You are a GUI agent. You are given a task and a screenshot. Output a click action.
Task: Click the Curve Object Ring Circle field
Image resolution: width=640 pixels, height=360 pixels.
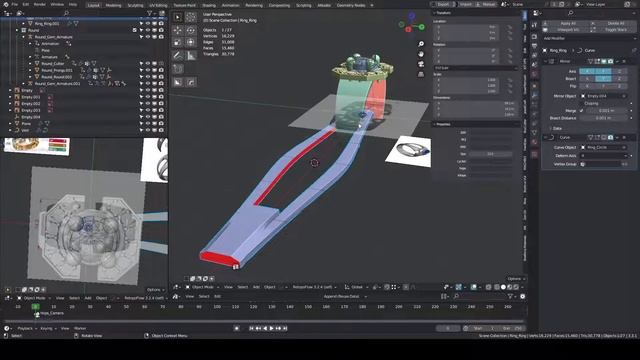point(604,147)
